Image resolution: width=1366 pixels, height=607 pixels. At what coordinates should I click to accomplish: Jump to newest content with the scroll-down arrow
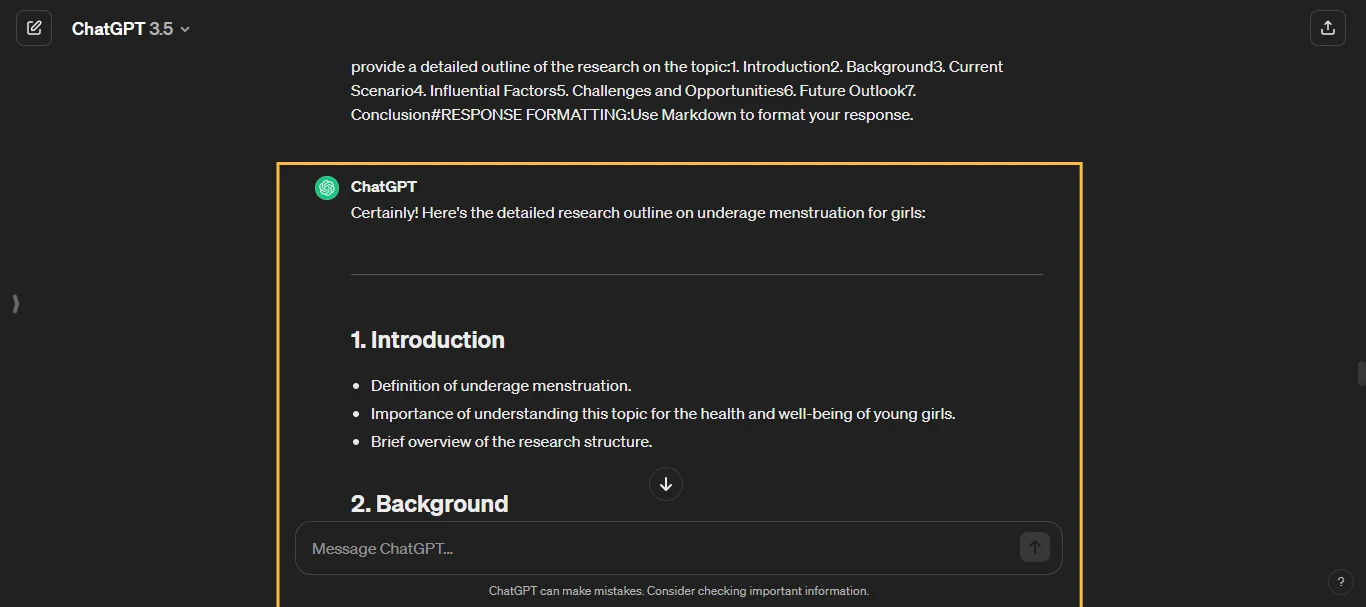tap(666, 484)
